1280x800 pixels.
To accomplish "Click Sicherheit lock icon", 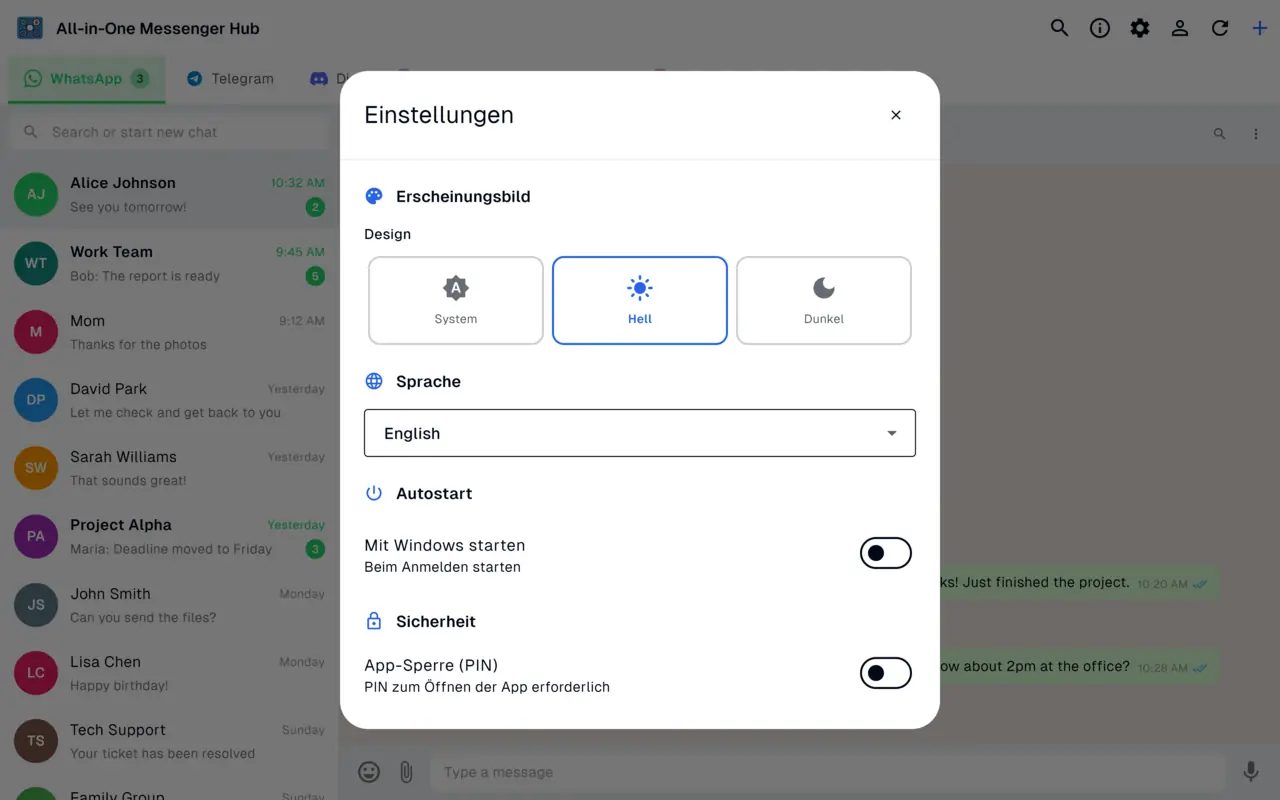I will pyautogui.click(x=374, y=621).
